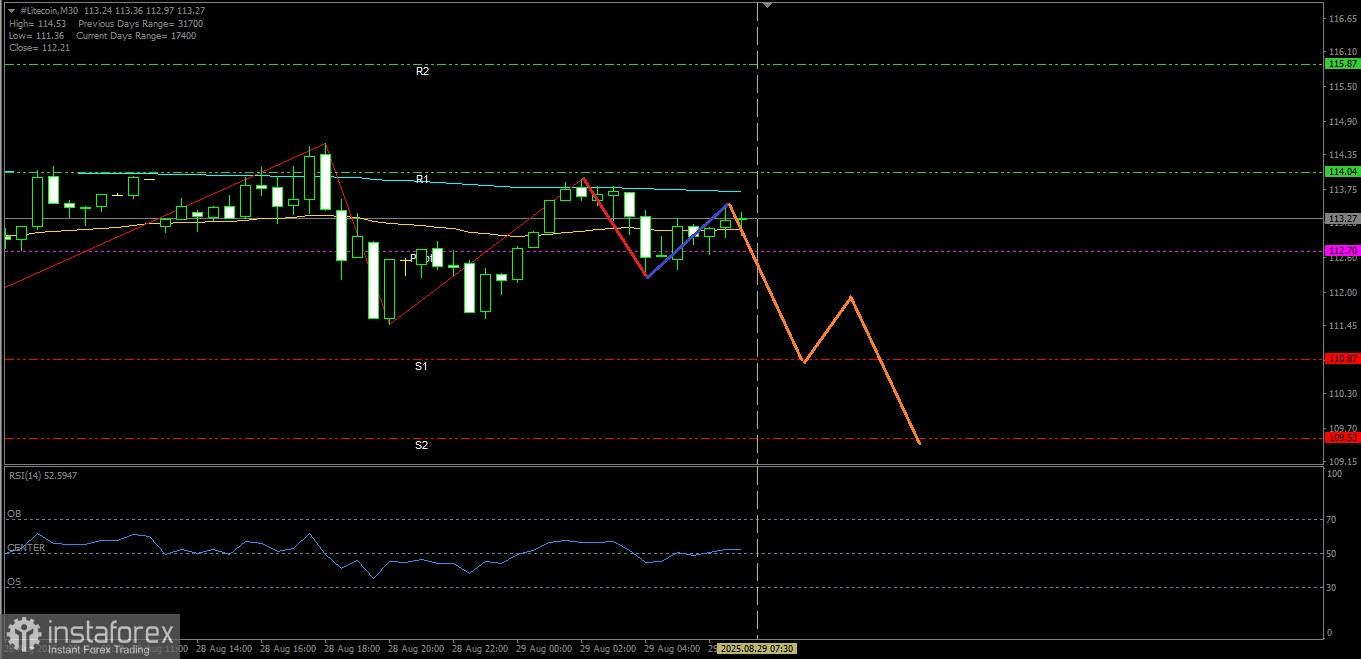This screenshot has height=659, width=1361.
Task: Click the chart shift triangle marker at top
Action: pos(767,6)
